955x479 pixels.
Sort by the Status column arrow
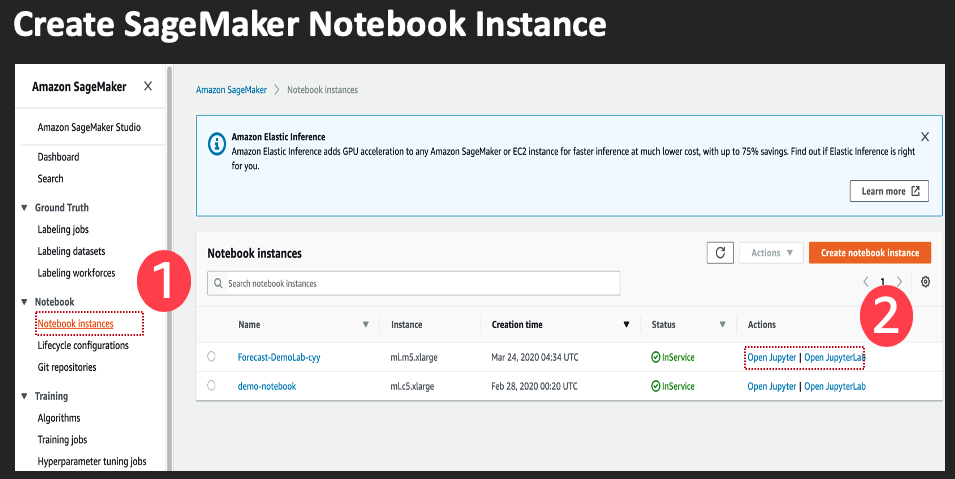(722, 324)
